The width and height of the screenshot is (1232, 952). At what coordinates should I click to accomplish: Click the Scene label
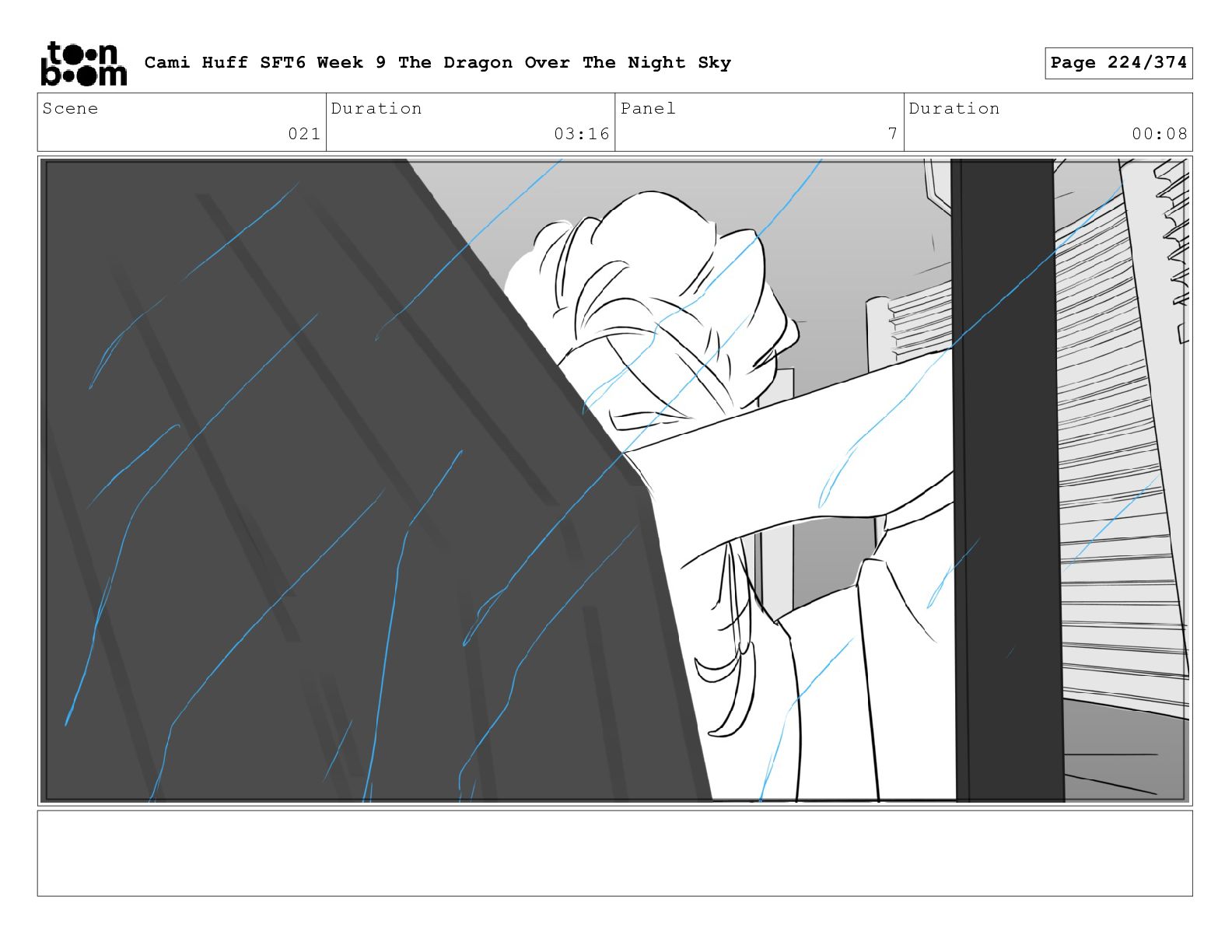[71, 109]
